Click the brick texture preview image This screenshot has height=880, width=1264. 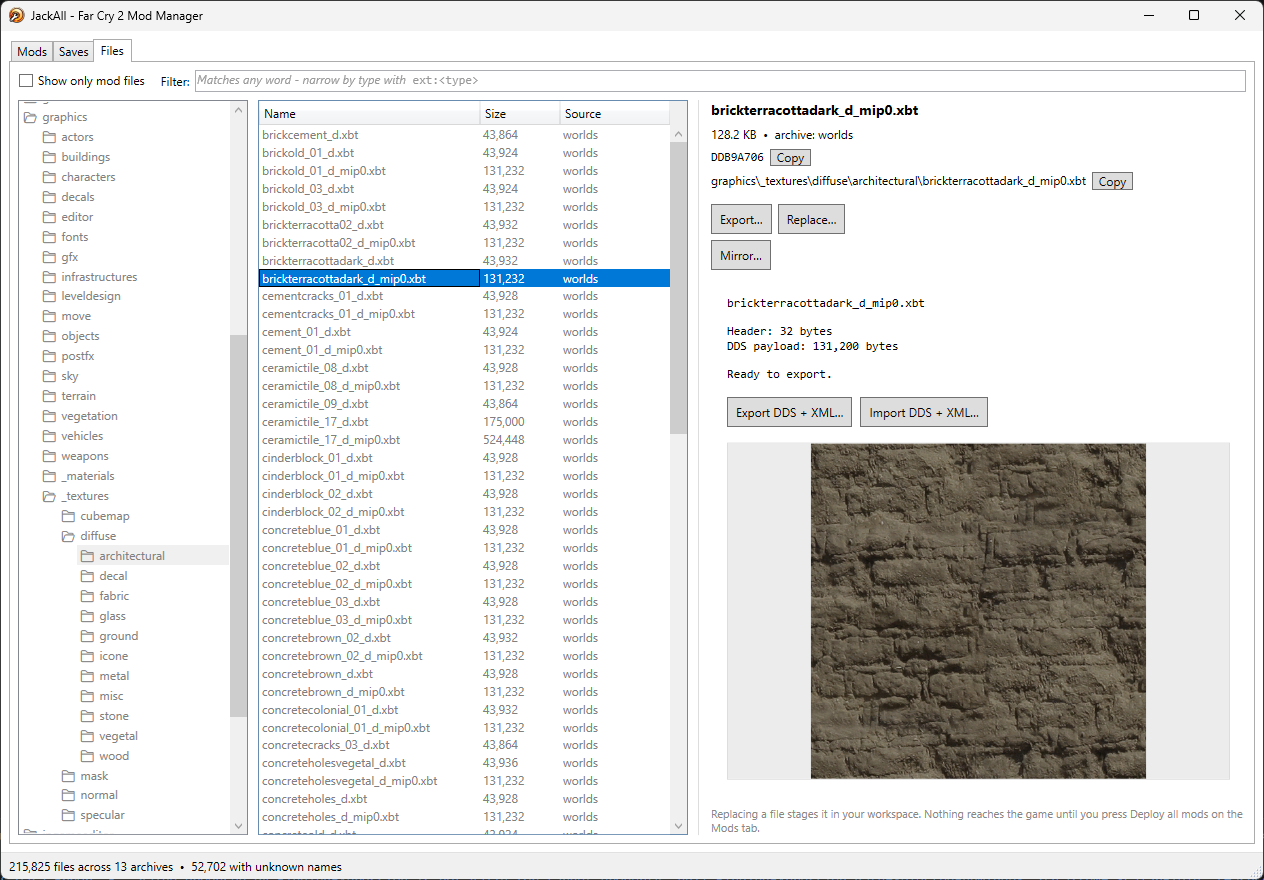978,611
